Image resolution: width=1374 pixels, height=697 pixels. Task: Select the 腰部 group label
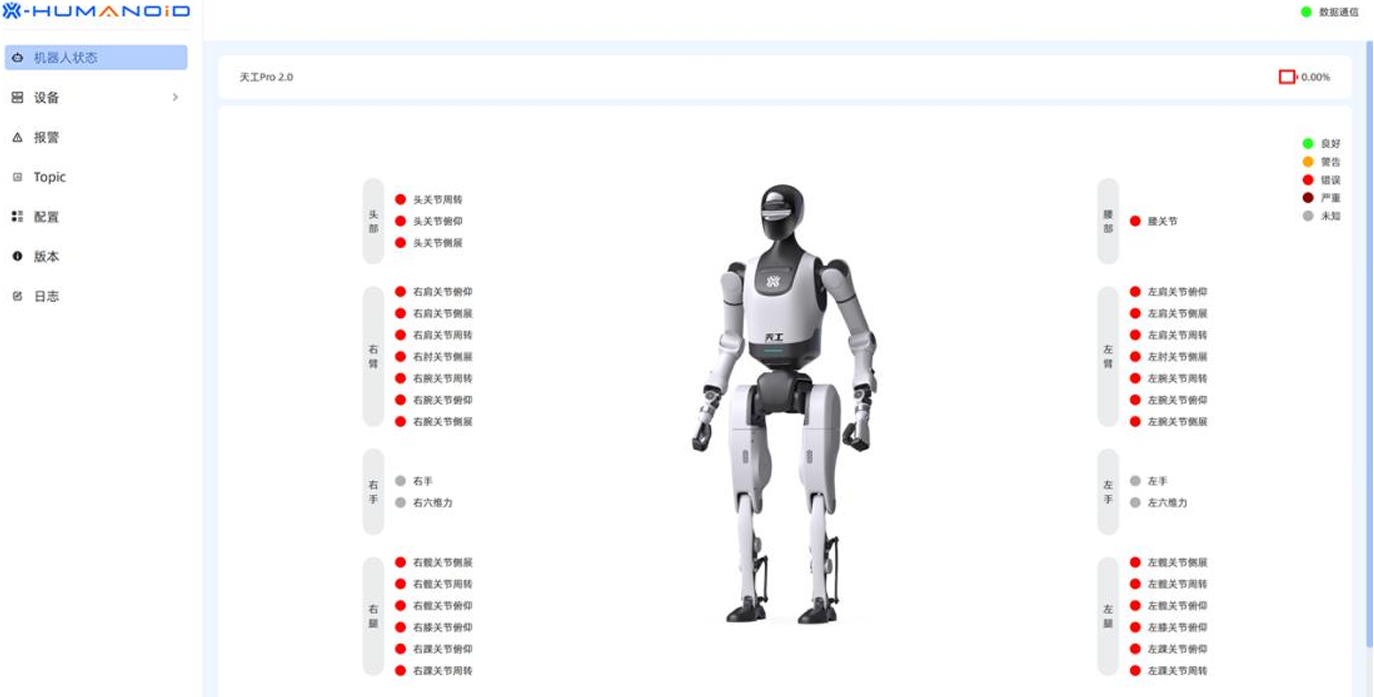coord(1108,221)
